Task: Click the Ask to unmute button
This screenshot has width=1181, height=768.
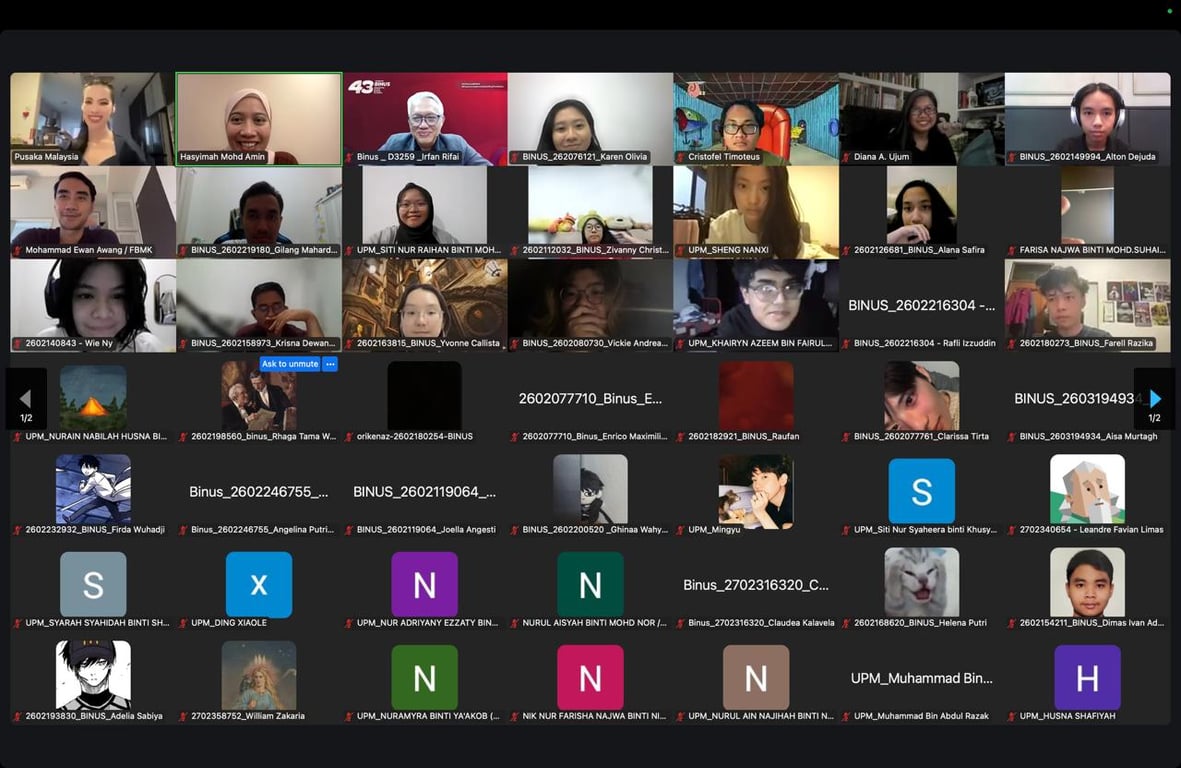Action: [x=290, y=364]
